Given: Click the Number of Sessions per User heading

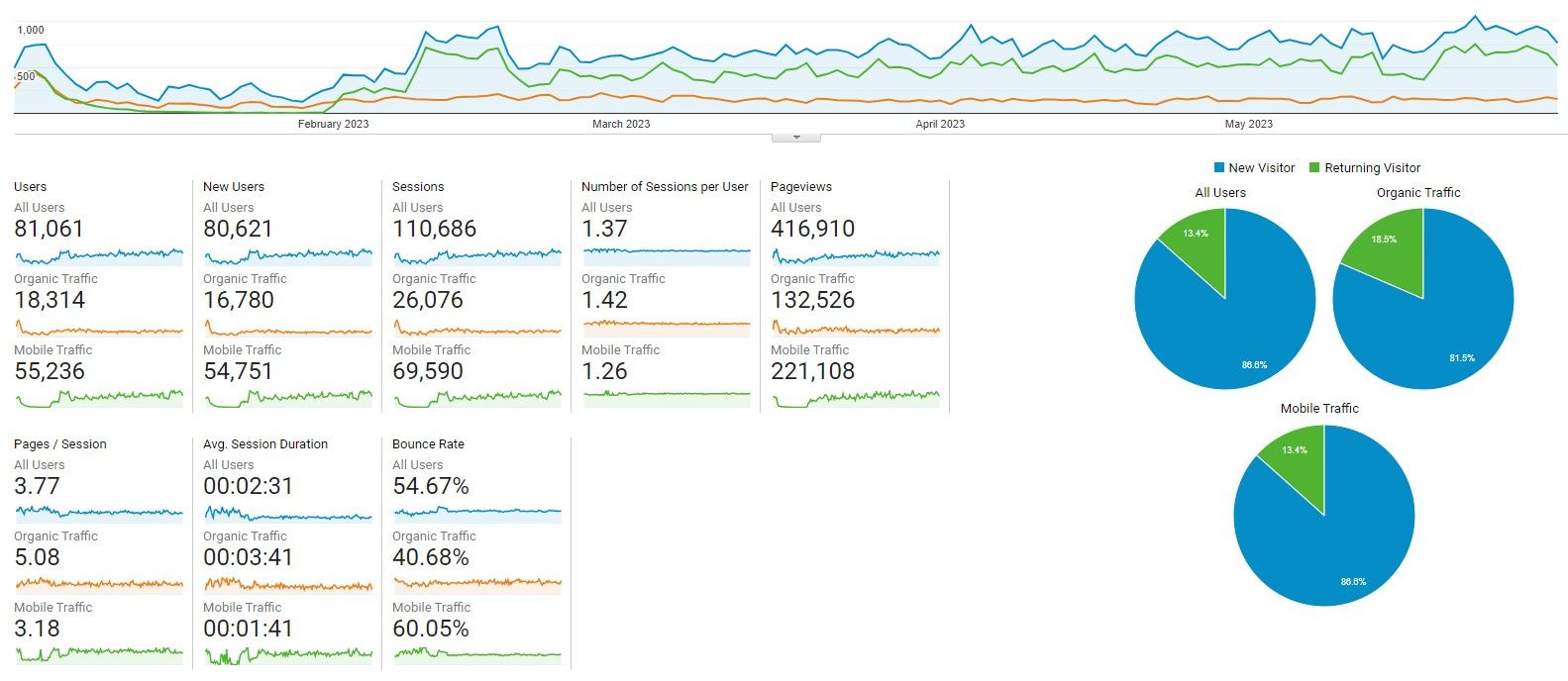Looking at the screenshot, I should [665, 187].
